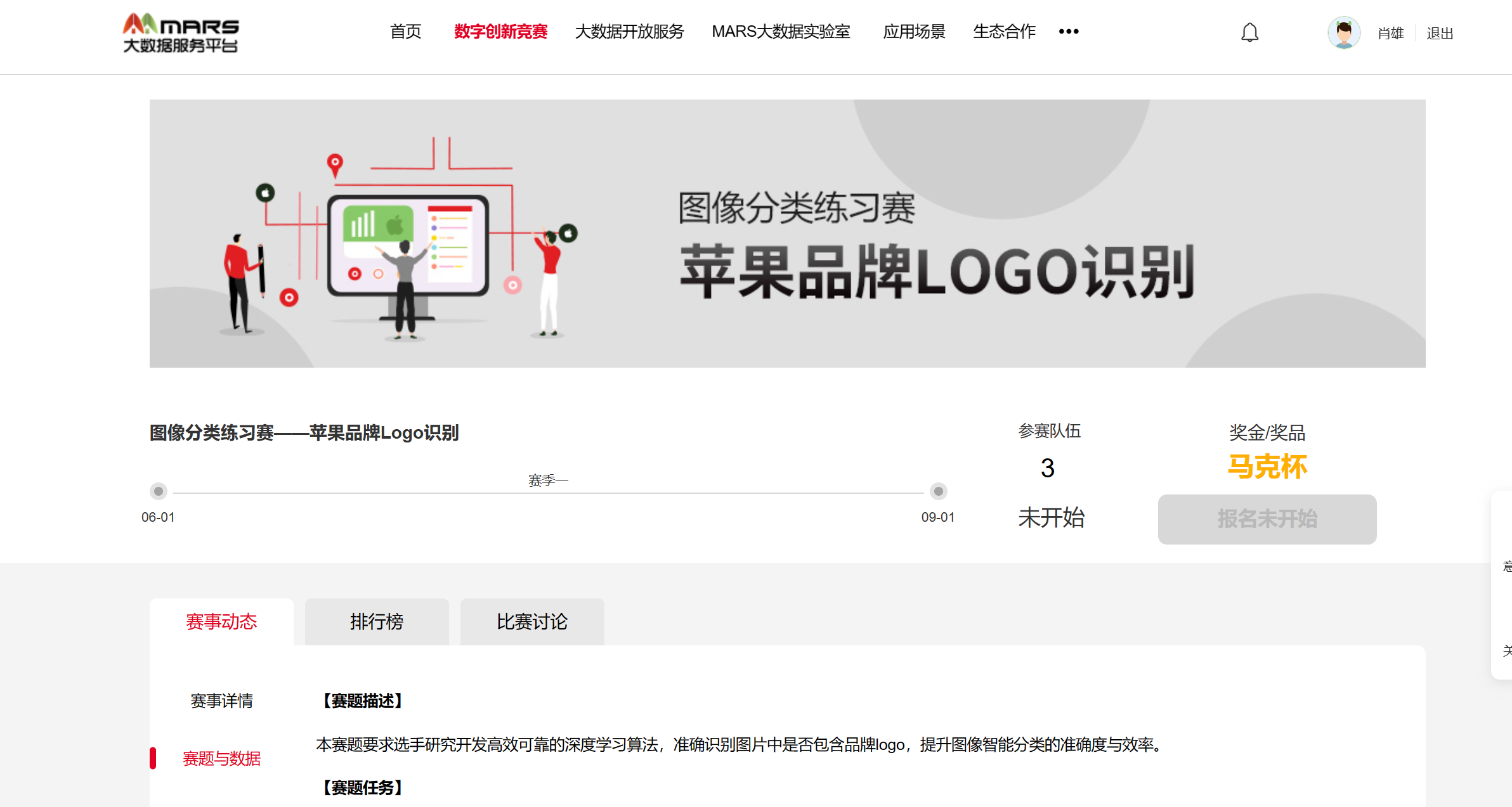Go to 应用场景 page

[914, 31]
